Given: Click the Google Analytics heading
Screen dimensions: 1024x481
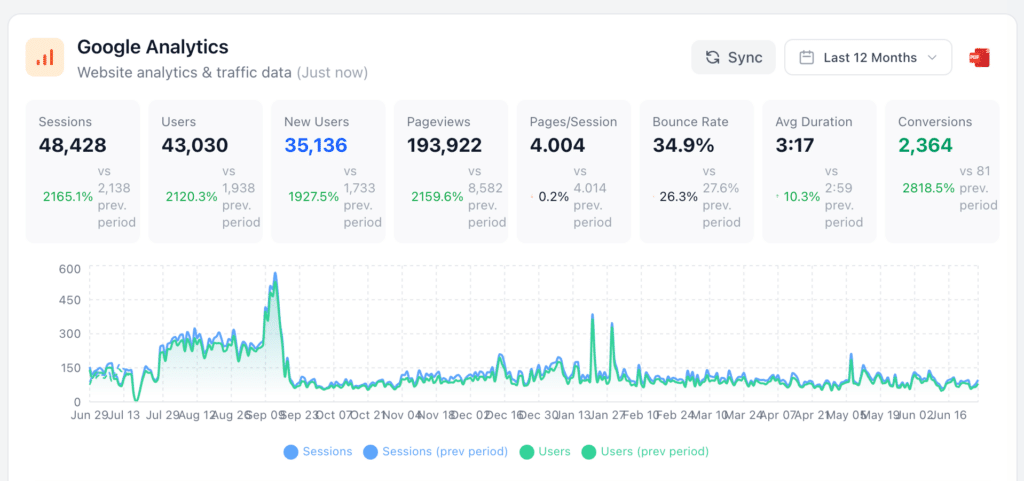Looking at the screenshot, I should [x=153, y=47].
